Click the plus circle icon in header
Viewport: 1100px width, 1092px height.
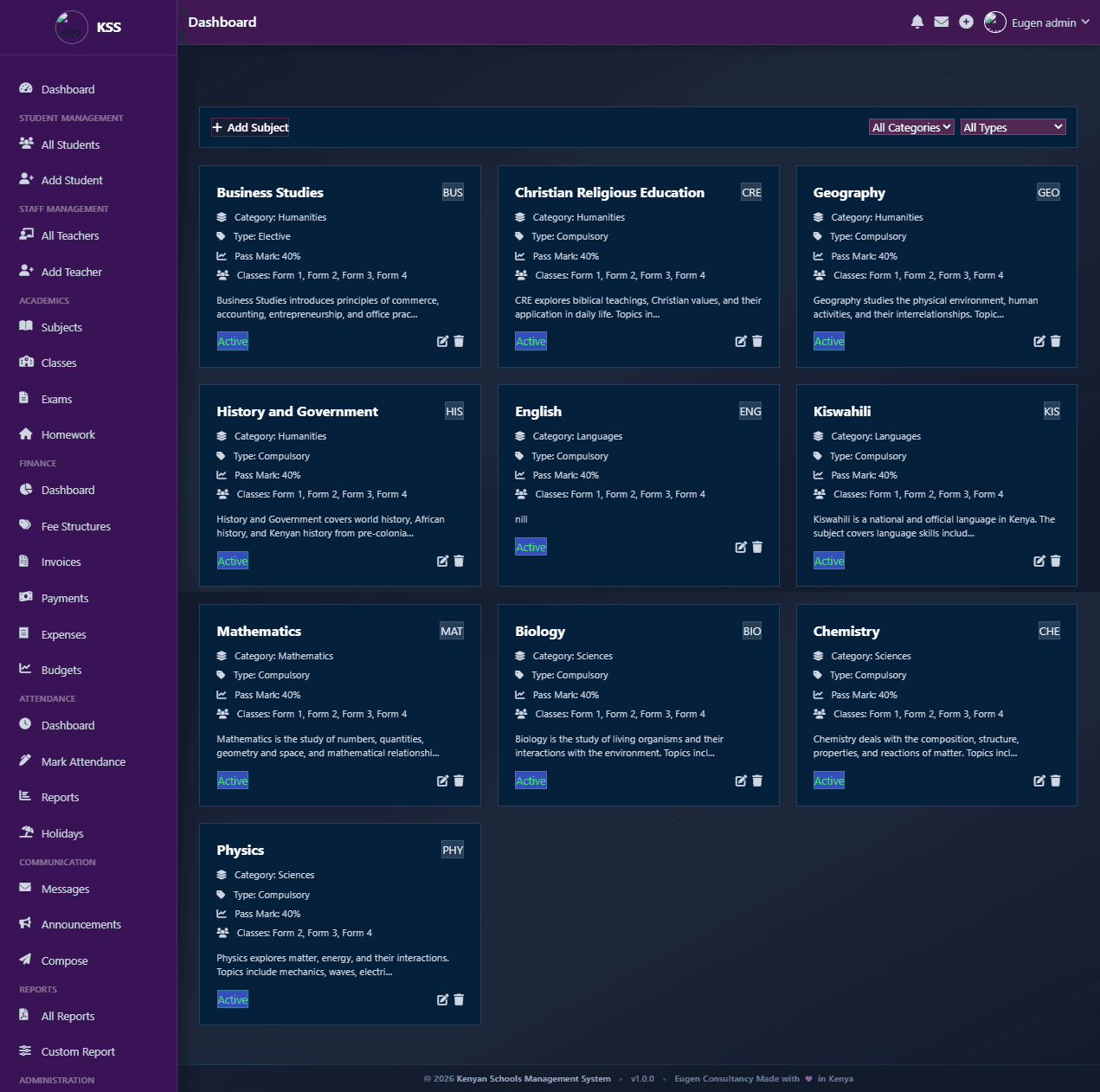click(966, 22)
